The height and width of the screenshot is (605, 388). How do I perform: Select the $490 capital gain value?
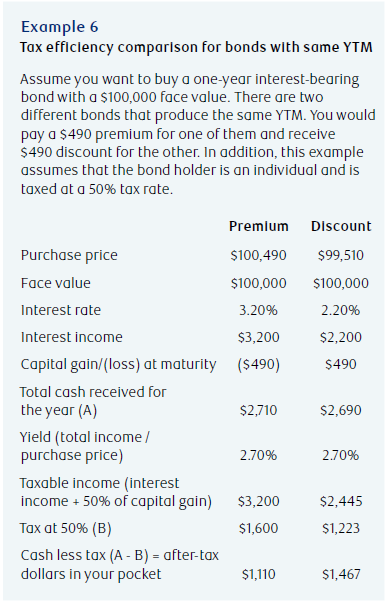[341, 364]
